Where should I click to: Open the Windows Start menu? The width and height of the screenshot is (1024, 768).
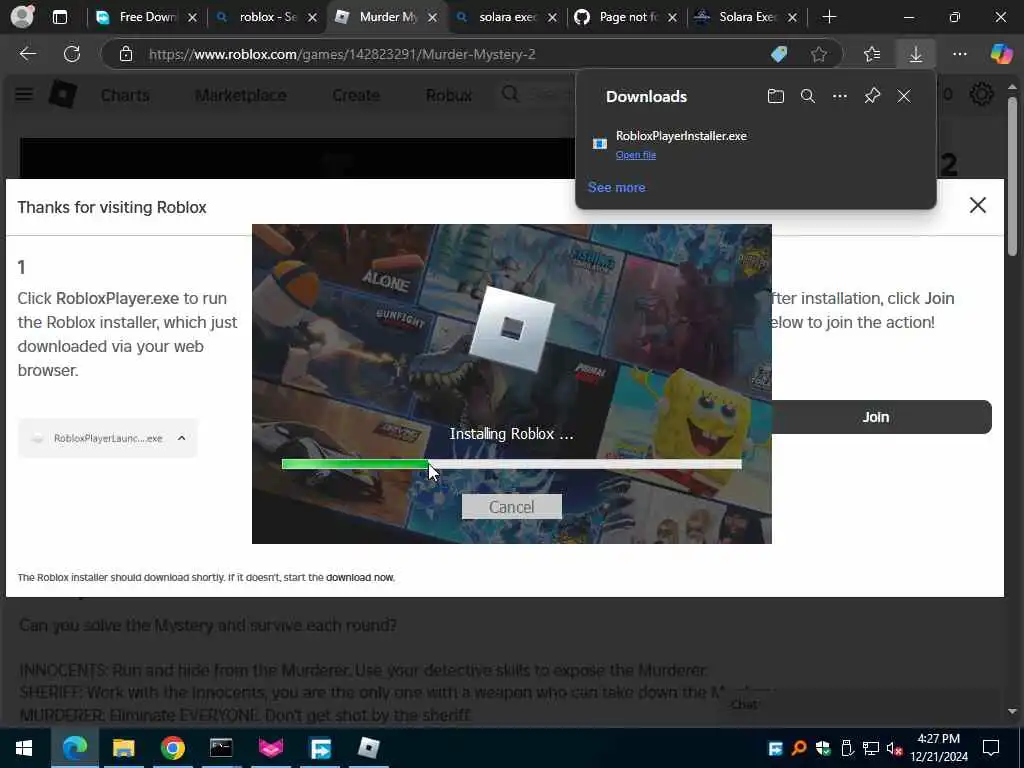[x=24, y=748]
